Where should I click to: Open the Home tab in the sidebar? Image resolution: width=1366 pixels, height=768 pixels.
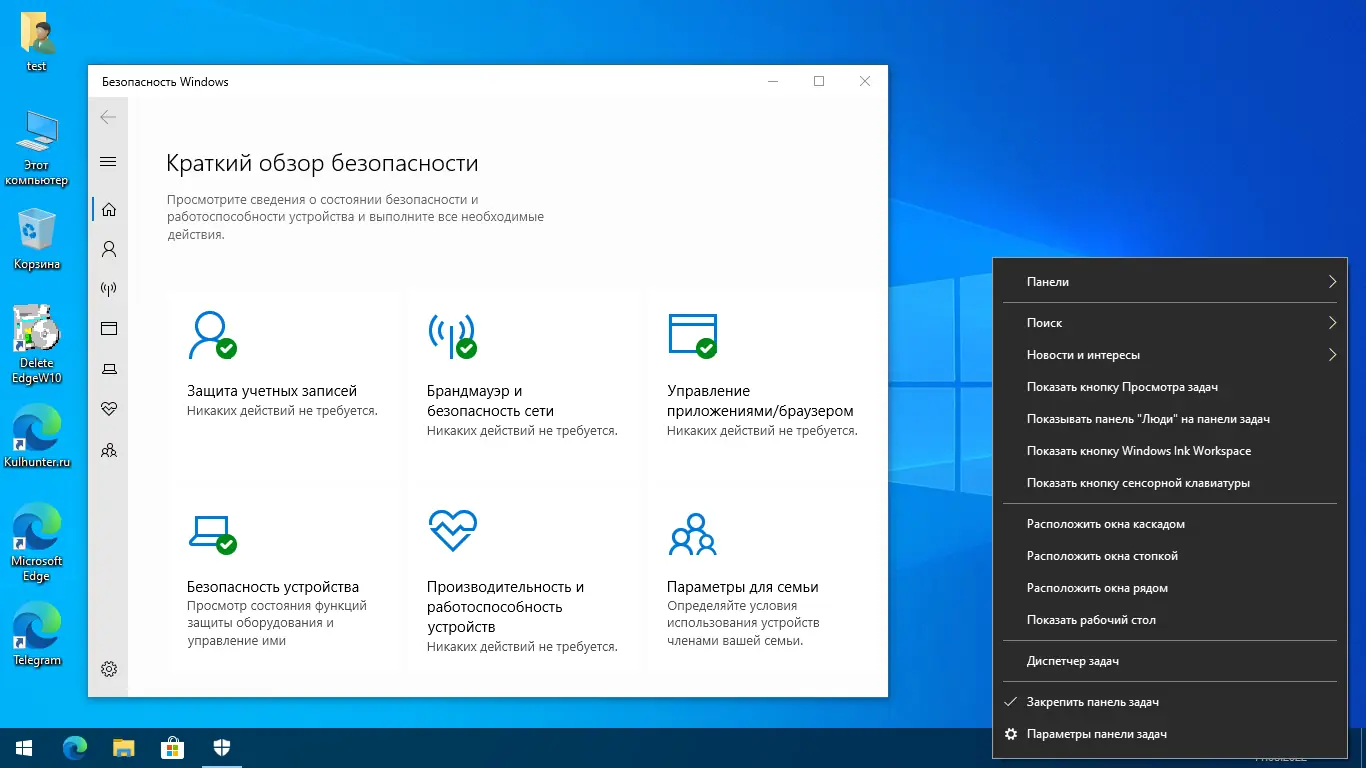click(x=109, y=209)
